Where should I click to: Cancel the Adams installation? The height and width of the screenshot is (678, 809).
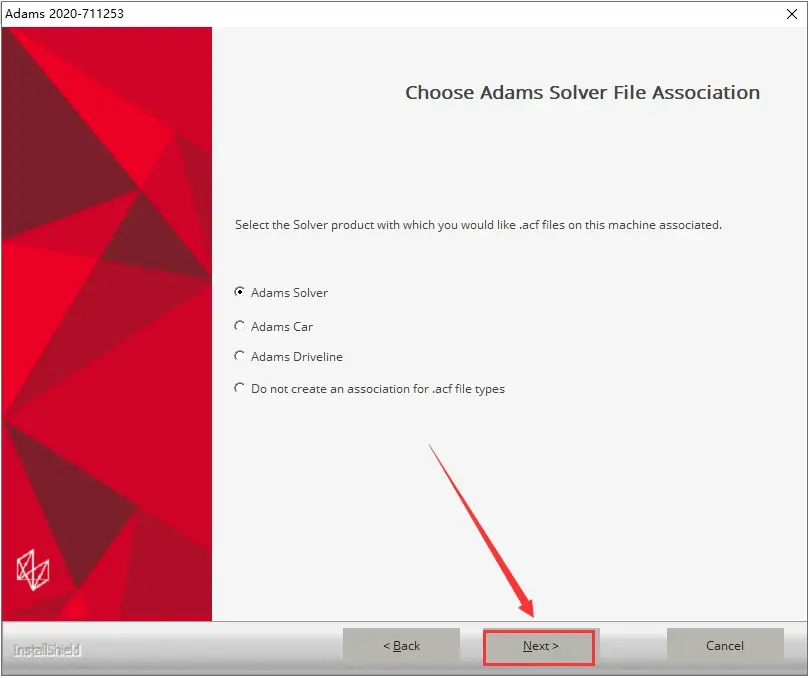tap(725, 646)
